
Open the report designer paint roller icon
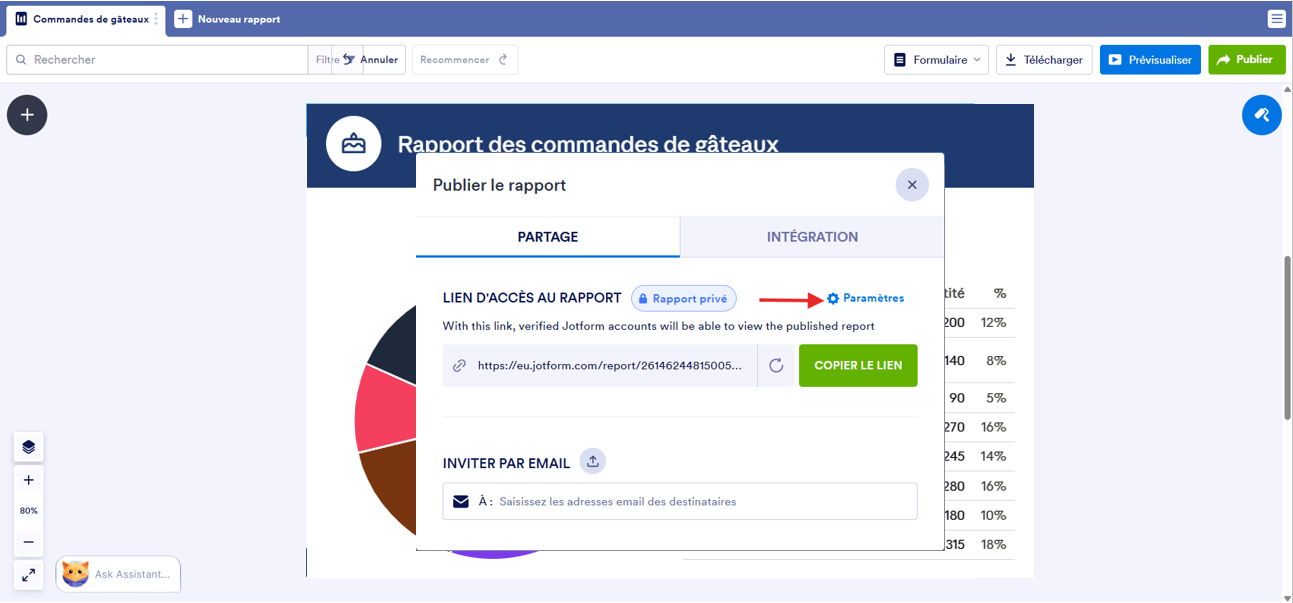coord(1262,115)
